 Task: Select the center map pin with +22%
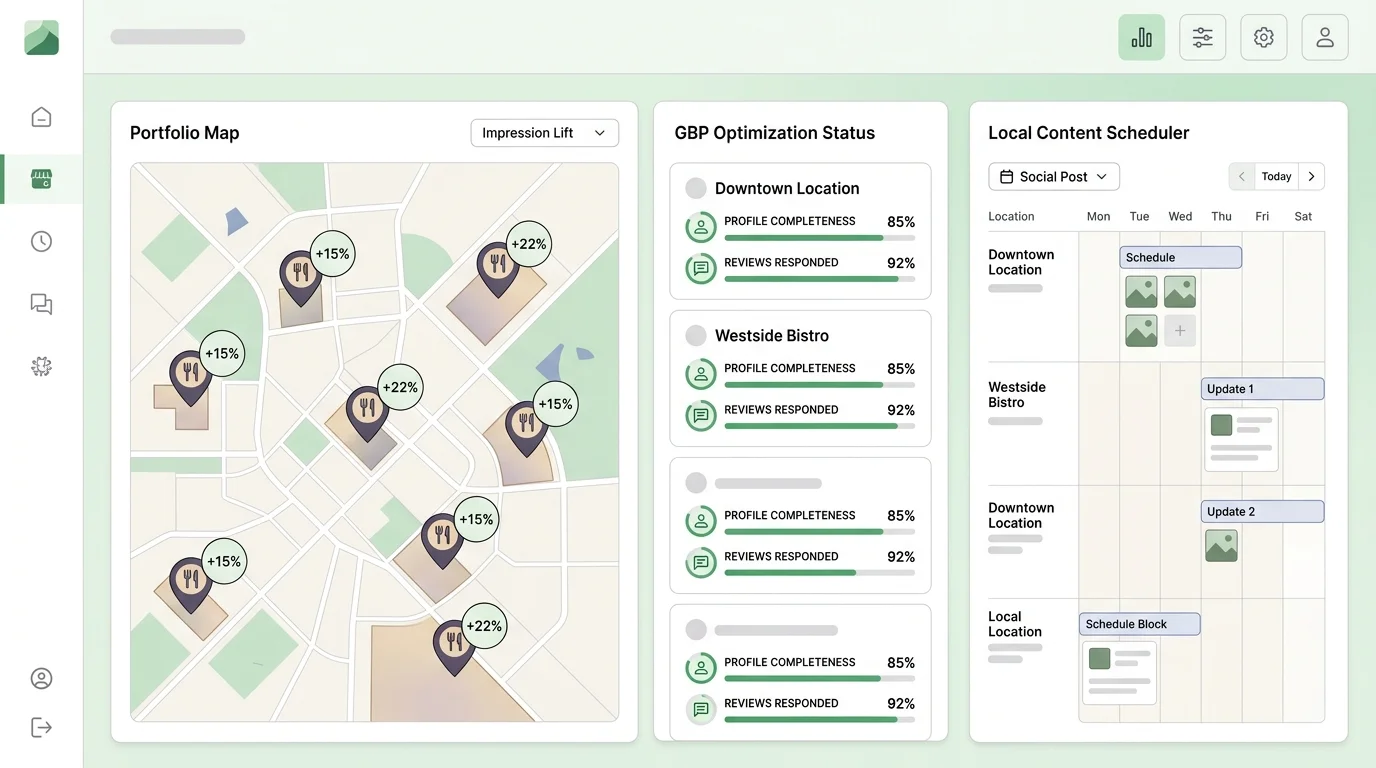point(367,413)
